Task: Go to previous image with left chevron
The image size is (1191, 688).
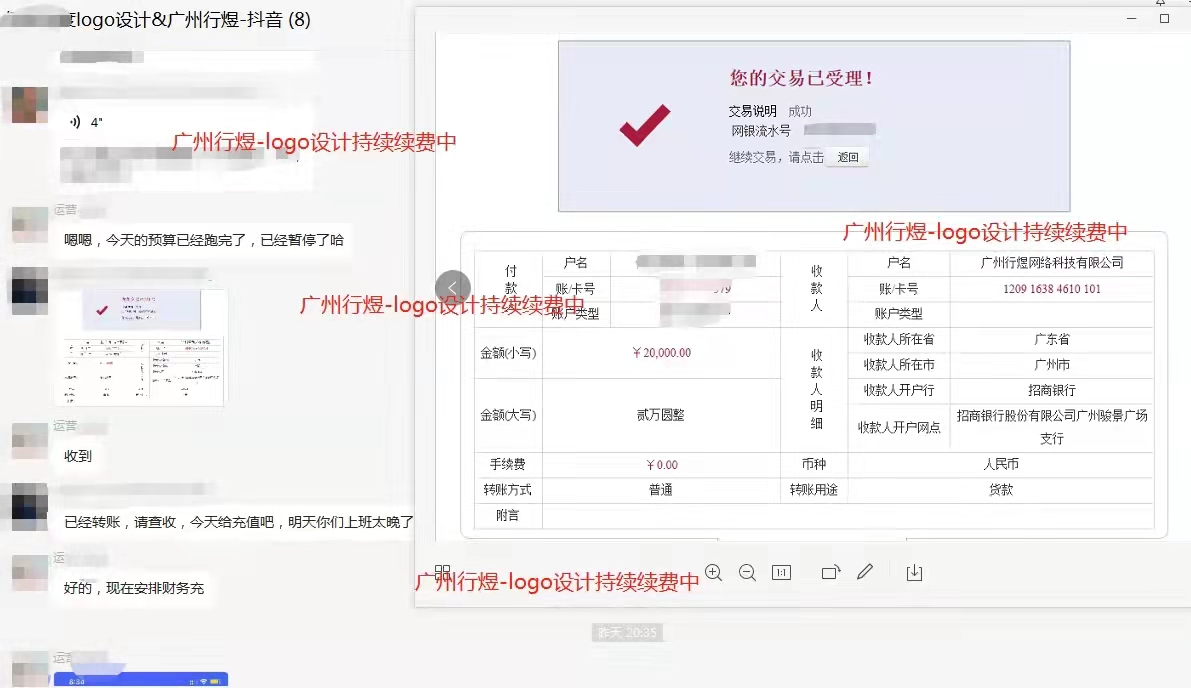Action: tap(452, 287)
